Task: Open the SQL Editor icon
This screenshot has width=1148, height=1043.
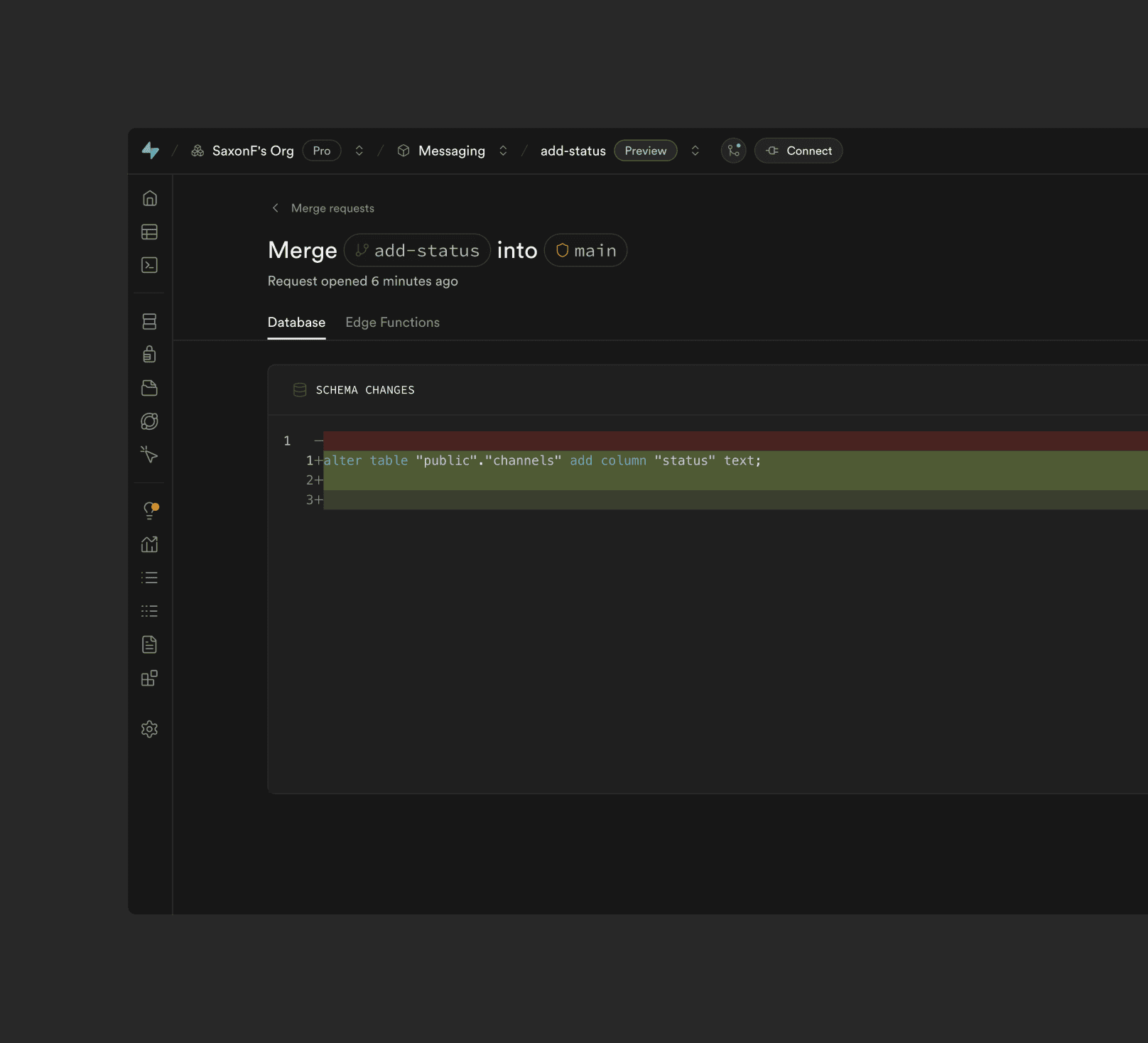Action: 149,265
